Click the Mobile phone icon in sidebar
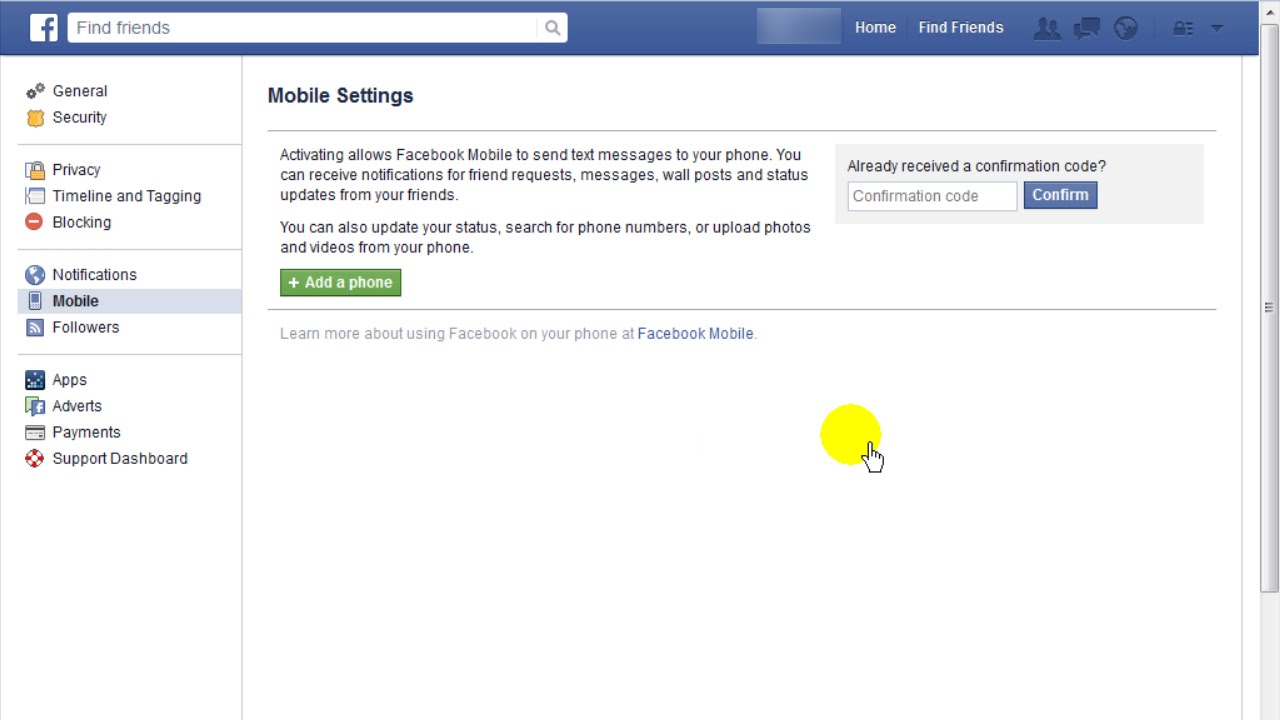The width and height of the screenshot is (1280, 720). pyautogui.click(x=35, y=301)
